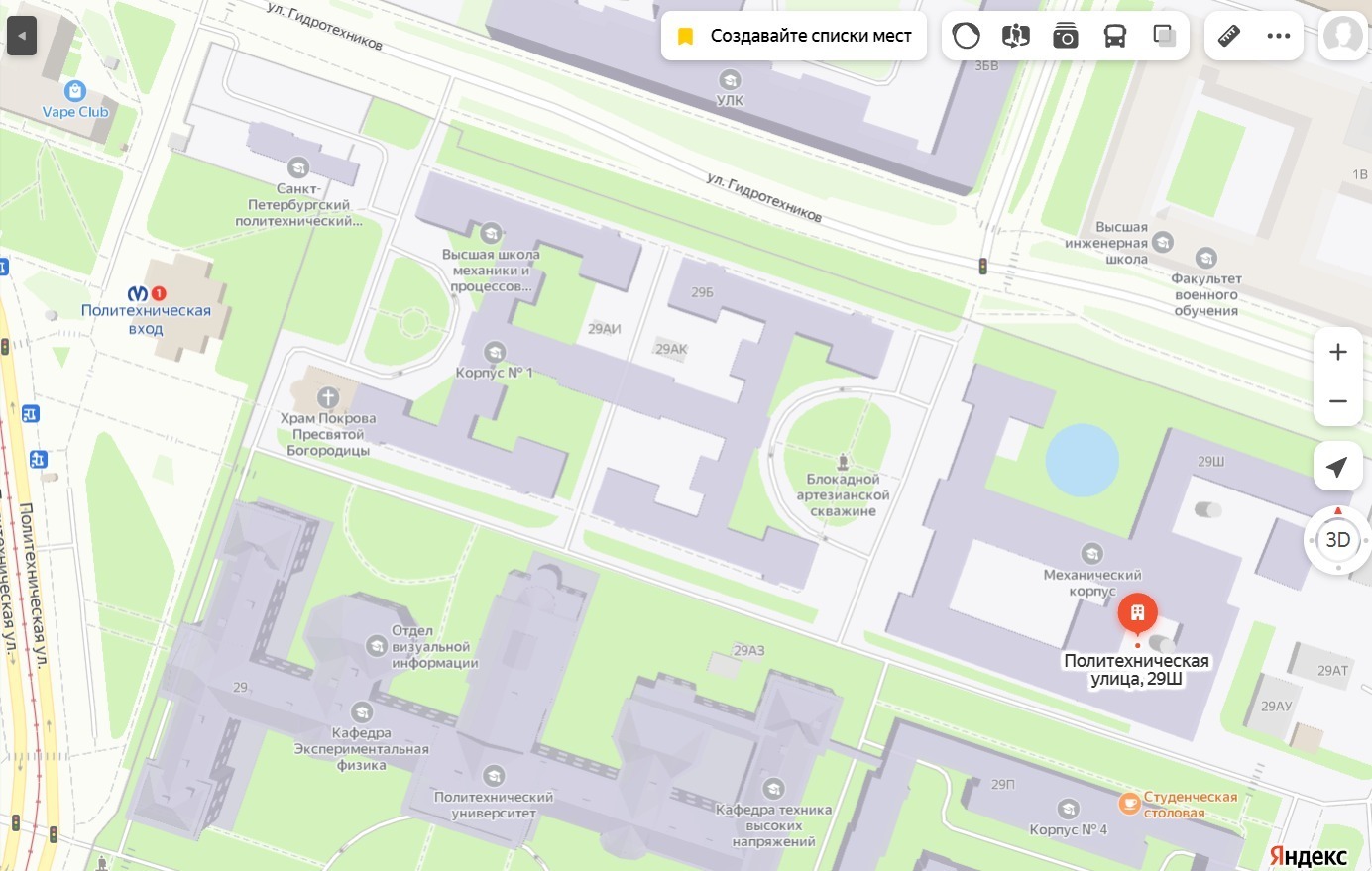Zoom in with the plus button
This screenshot has width=1372, height=871.
pyautogui.click(x=1338, y=352)
